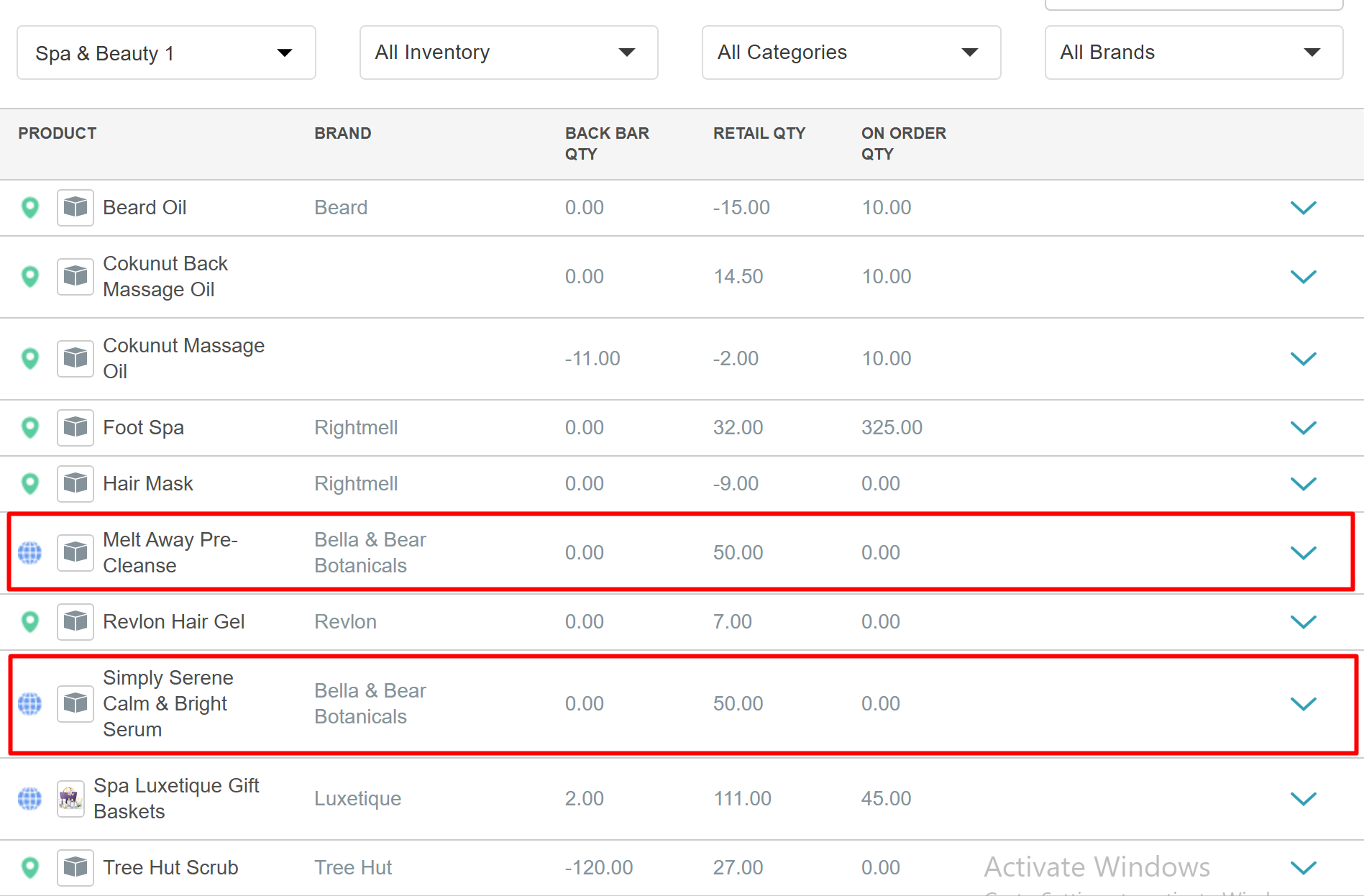
Task: Click the location pin icon for Cokunut Back Massage Oil
Action: pyautogui.click(x=30, y=277)
